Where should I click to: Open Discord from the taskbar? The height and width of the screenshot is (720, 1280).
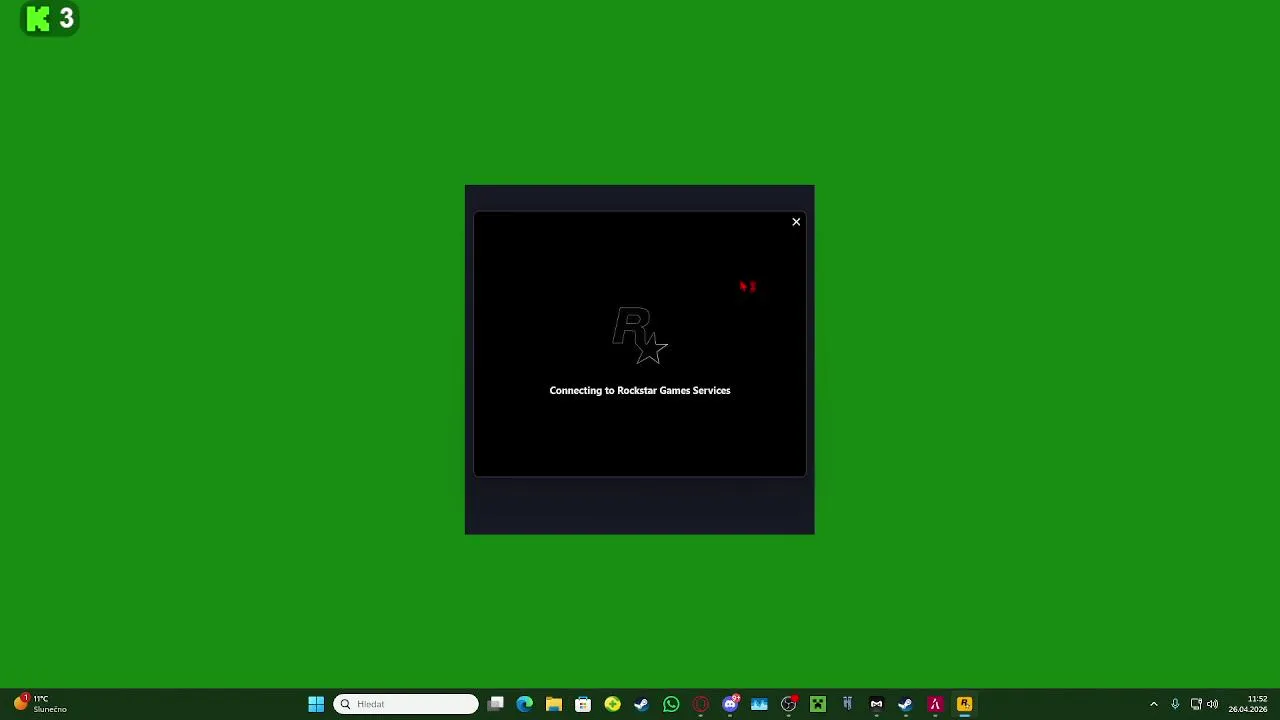tap(730, 704)
